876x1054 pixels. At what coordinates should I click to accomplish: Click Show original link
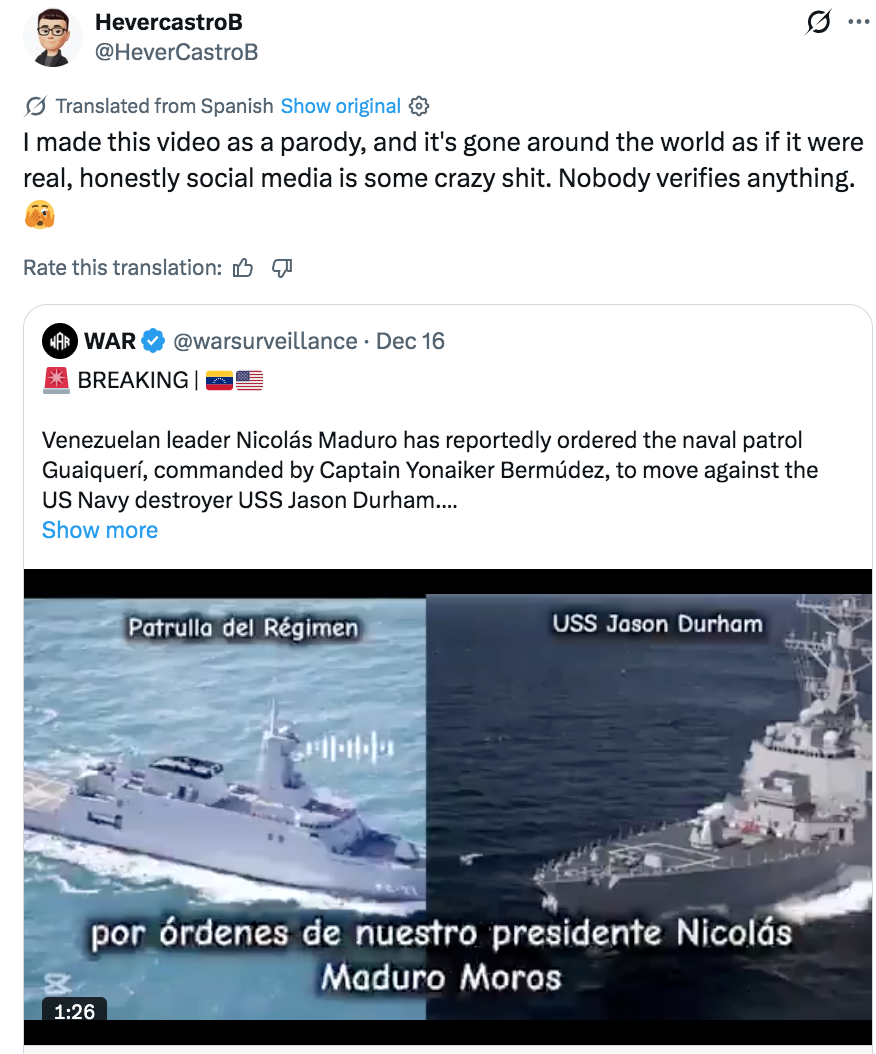pos(340,106)
